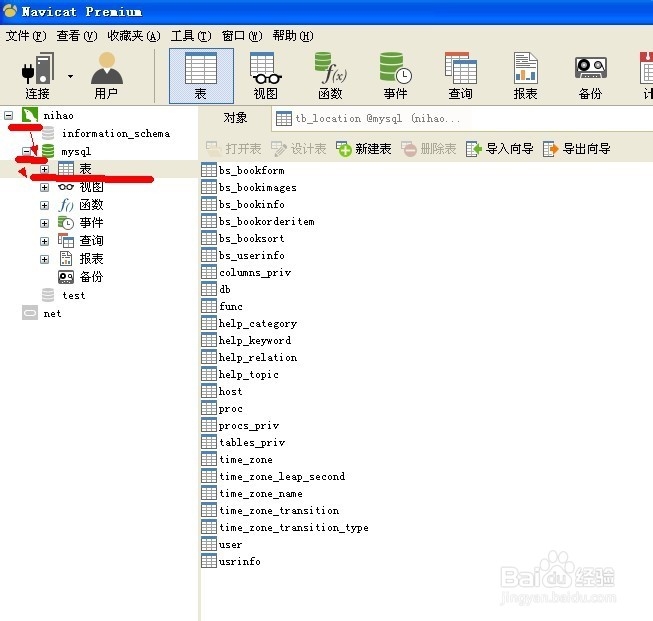This screenshot has width=653, height=621.
Task: Click the bs_bookinfo table icon
Action: click(209, 204)
